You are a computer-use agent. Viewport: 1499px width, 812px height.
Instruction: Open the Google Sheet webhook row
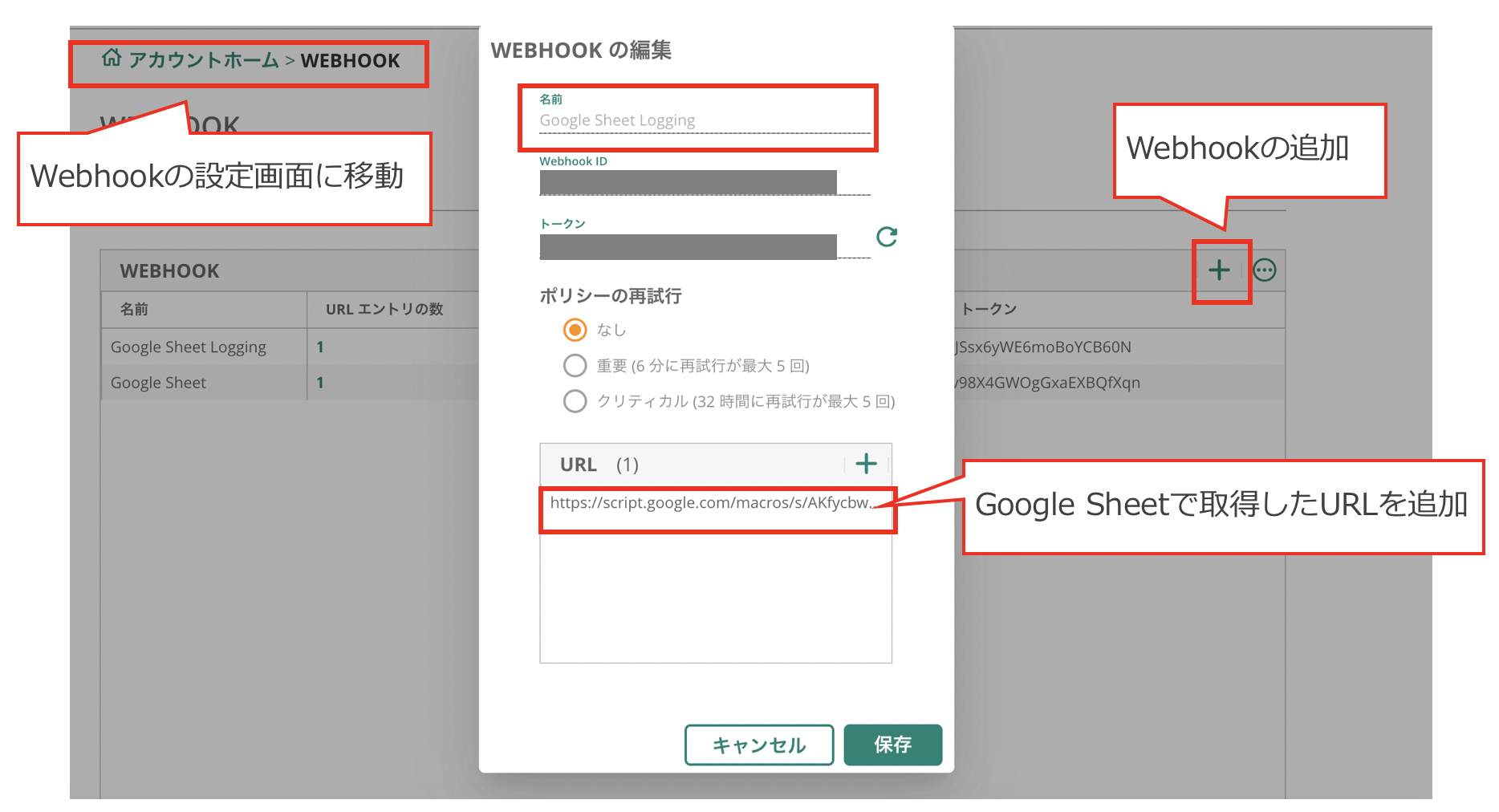(159, 383)
